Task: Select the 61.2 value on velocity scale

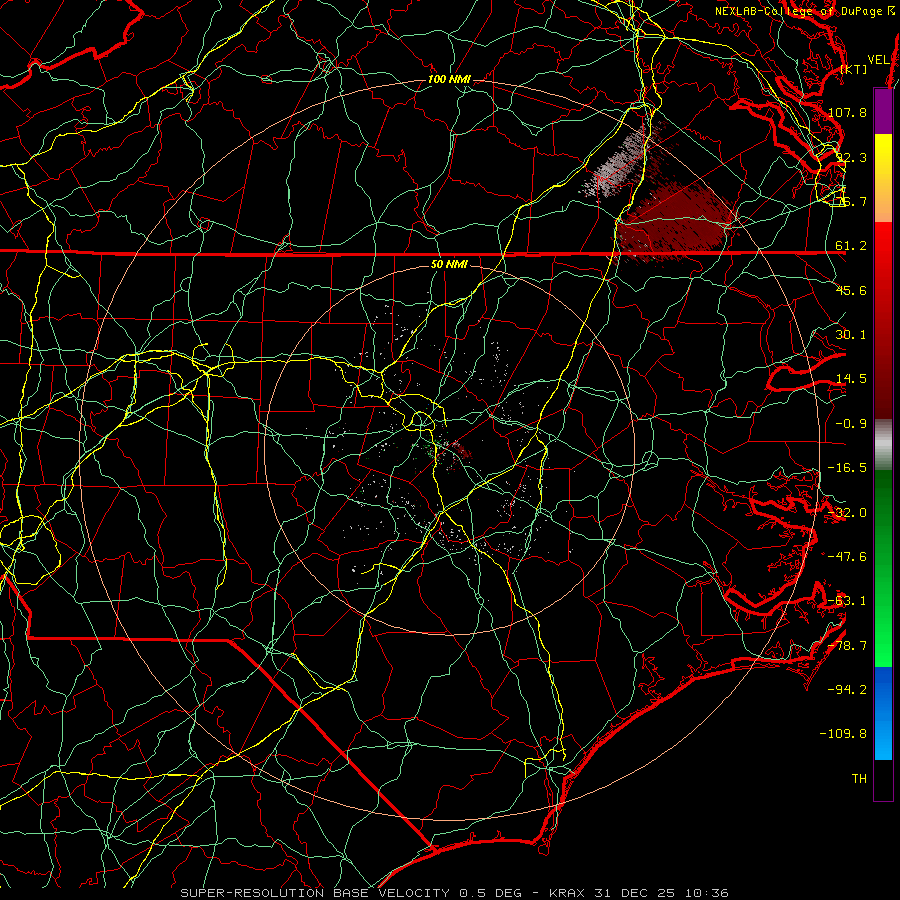Action: tap(851, 246)
